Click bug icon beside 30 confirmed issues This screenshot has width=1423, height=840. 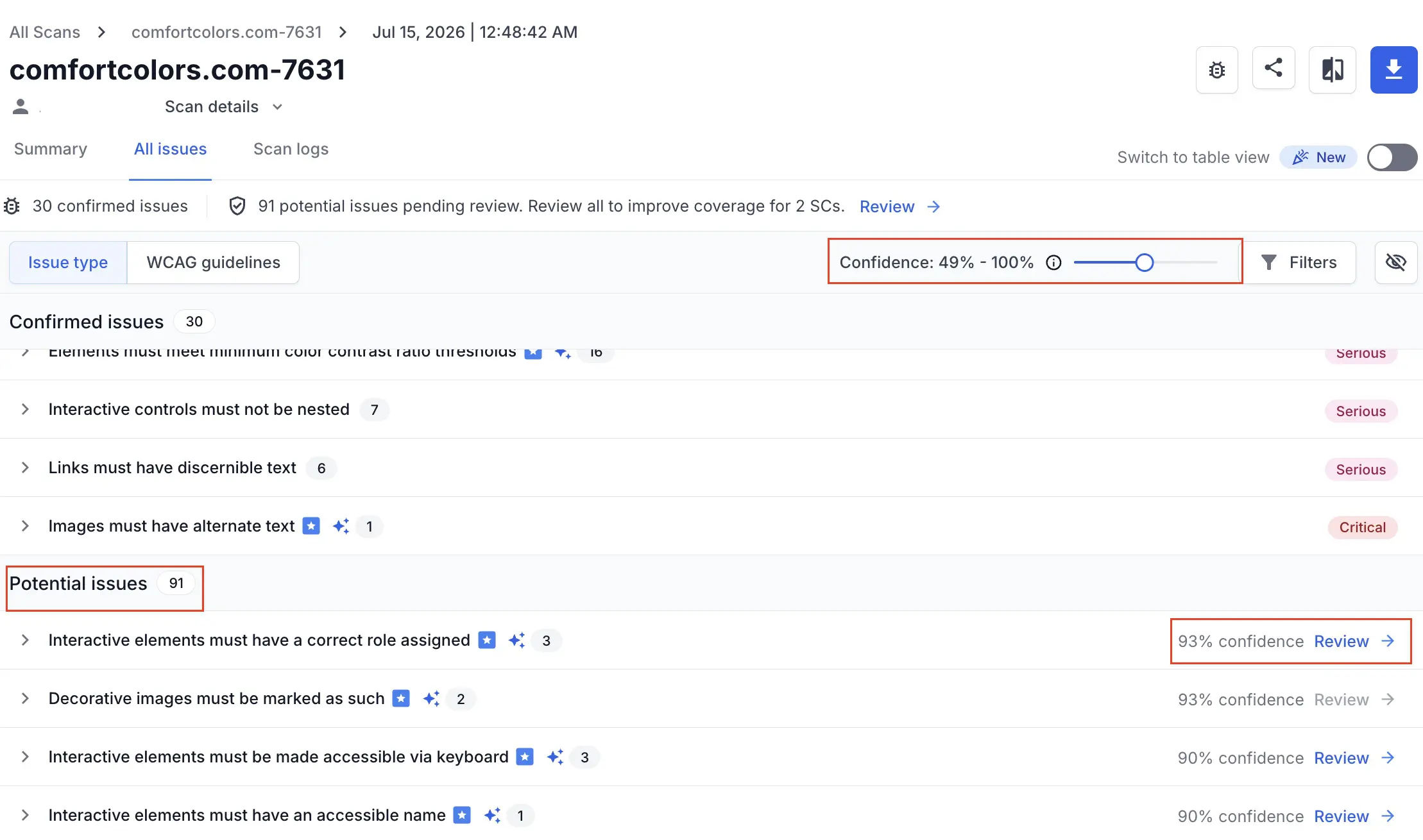12,206
